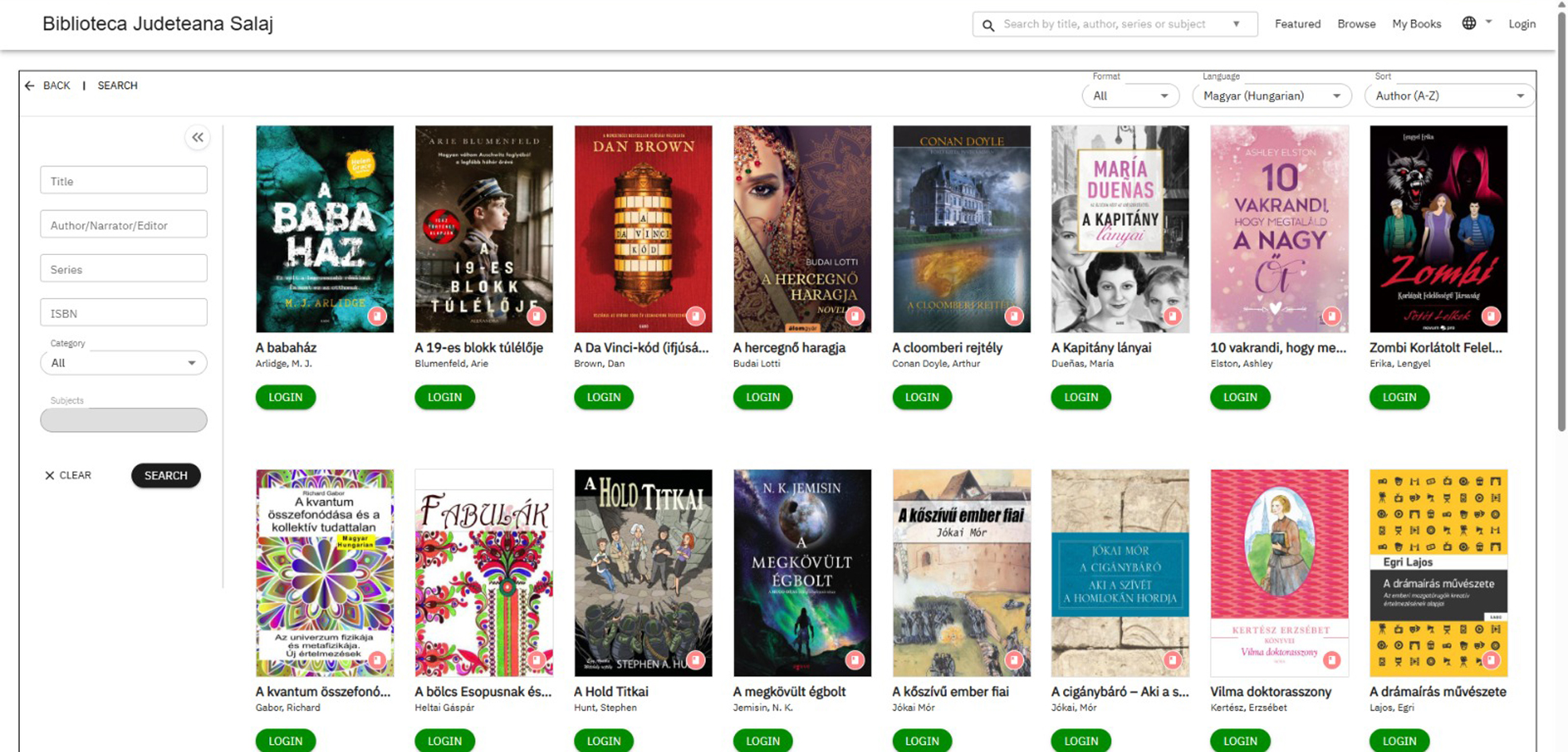Click ebook badge on A babaház cover

click(x=377, y=316)
